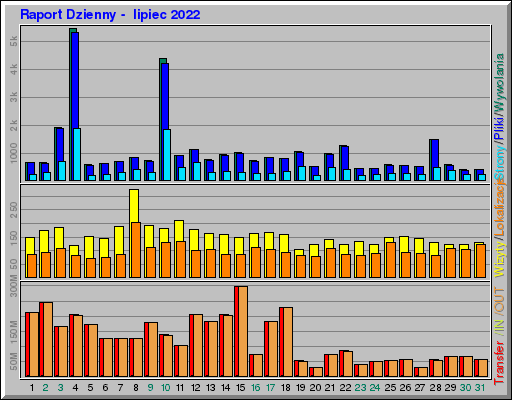
Task: Click the '5k' axis label
Action: [14, 41]
